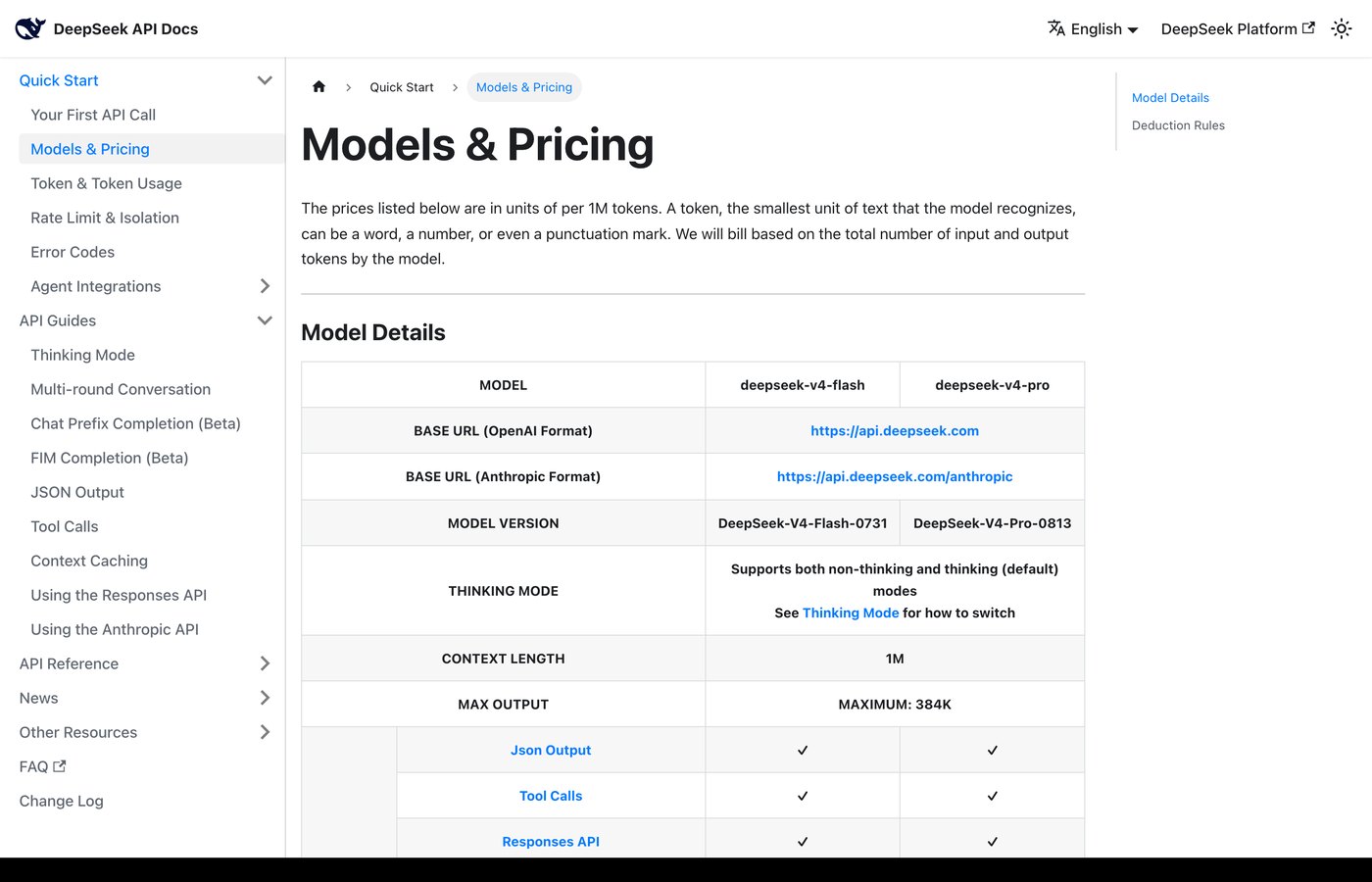Click the DeepSeek API Docs title

pyautogui.click(x=125, y=29)
